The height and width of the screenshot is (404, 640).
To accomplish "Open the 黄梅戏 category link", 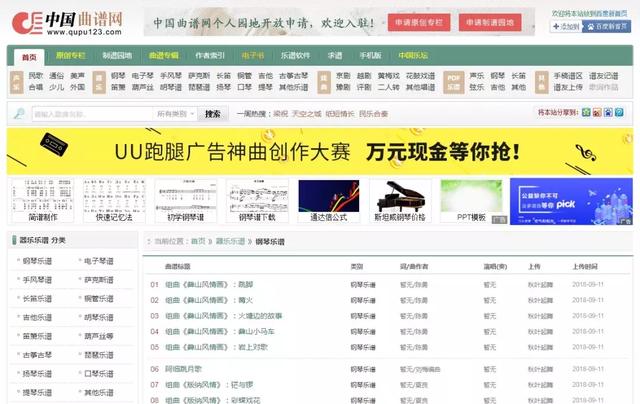I will (389, 76).
